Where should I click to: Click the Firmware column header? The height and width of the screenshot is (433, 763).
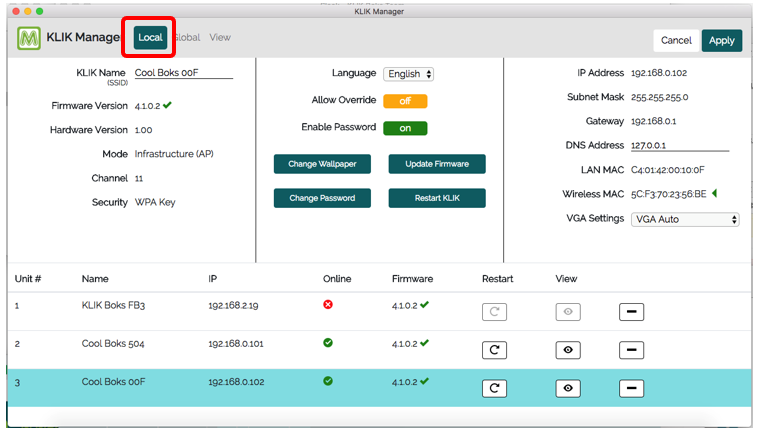coord(412,279)
